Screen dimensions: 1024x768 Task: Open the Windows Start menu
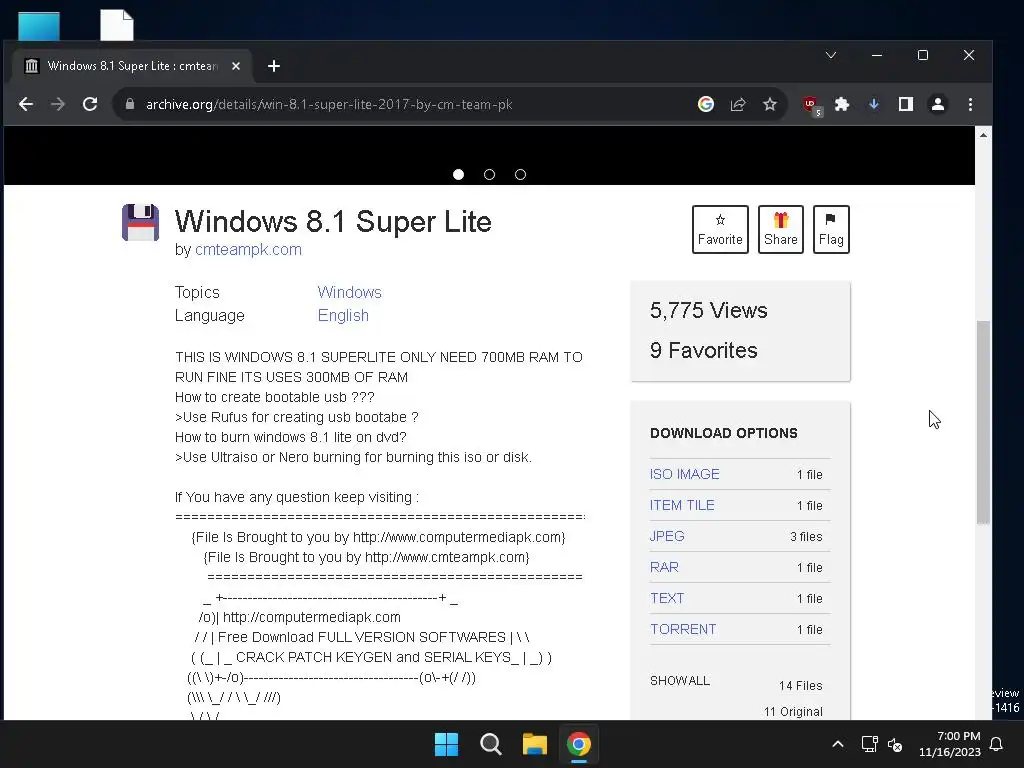point(446,744)
